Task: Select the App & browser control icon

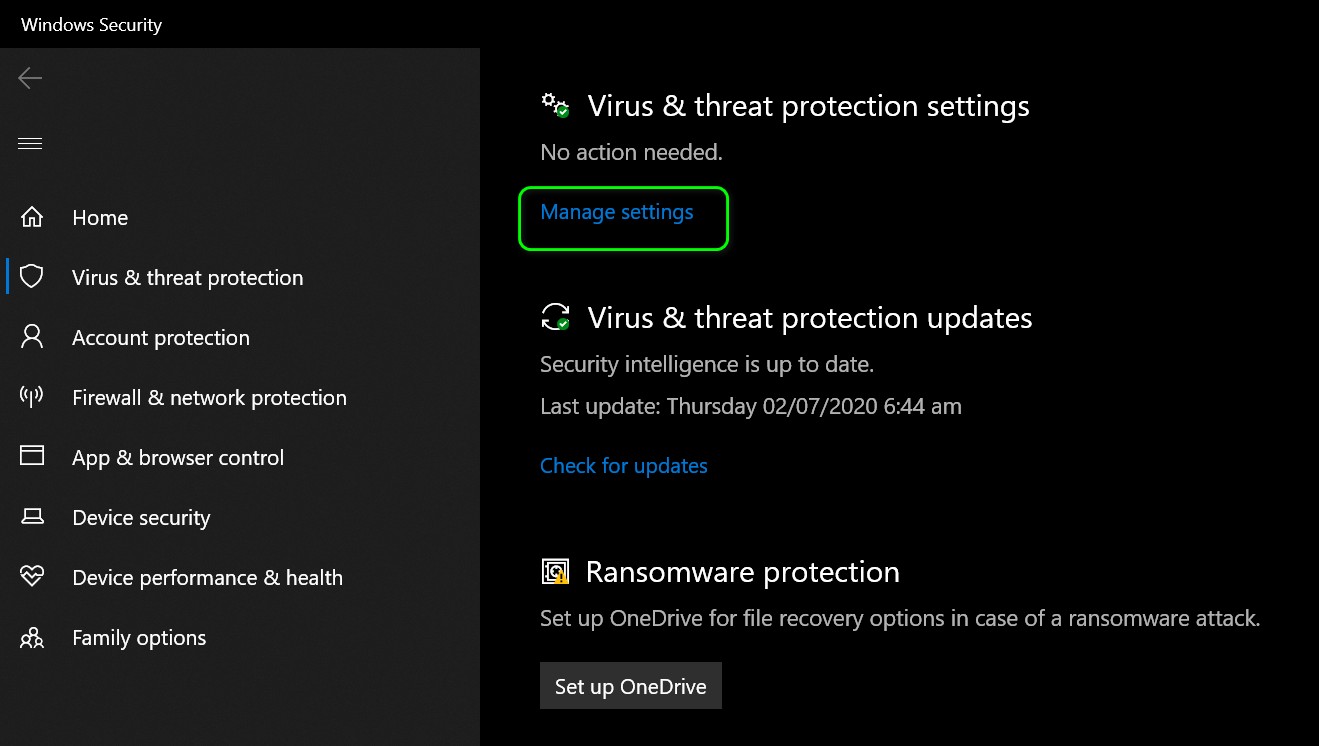Action: pyautogui.click(x=31, y=457)
